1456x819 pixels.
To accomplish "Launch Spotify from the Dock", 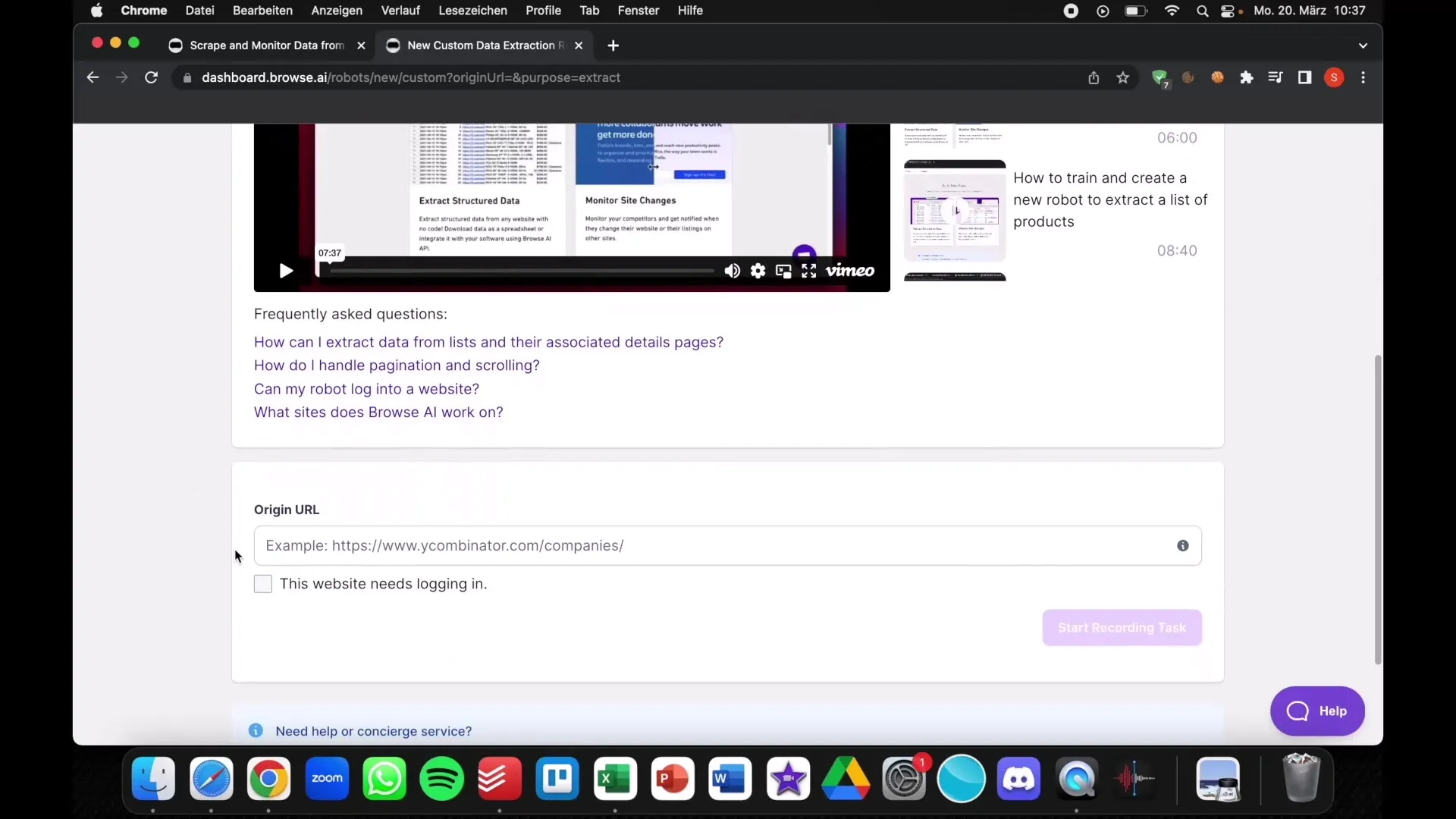I will tap(442, 779).
